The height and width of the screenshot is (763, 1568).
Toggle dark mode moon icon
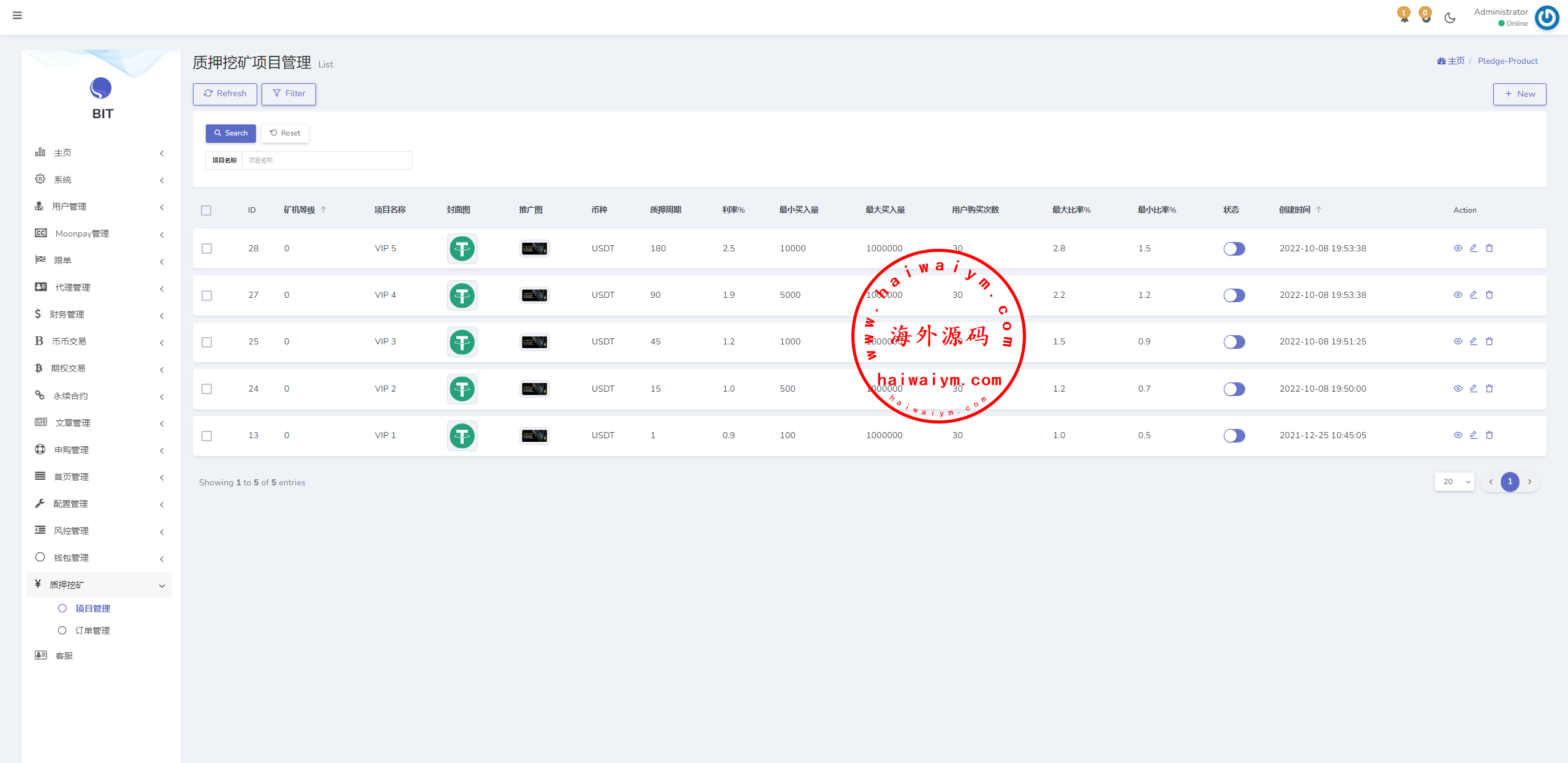click(1449, 18)
